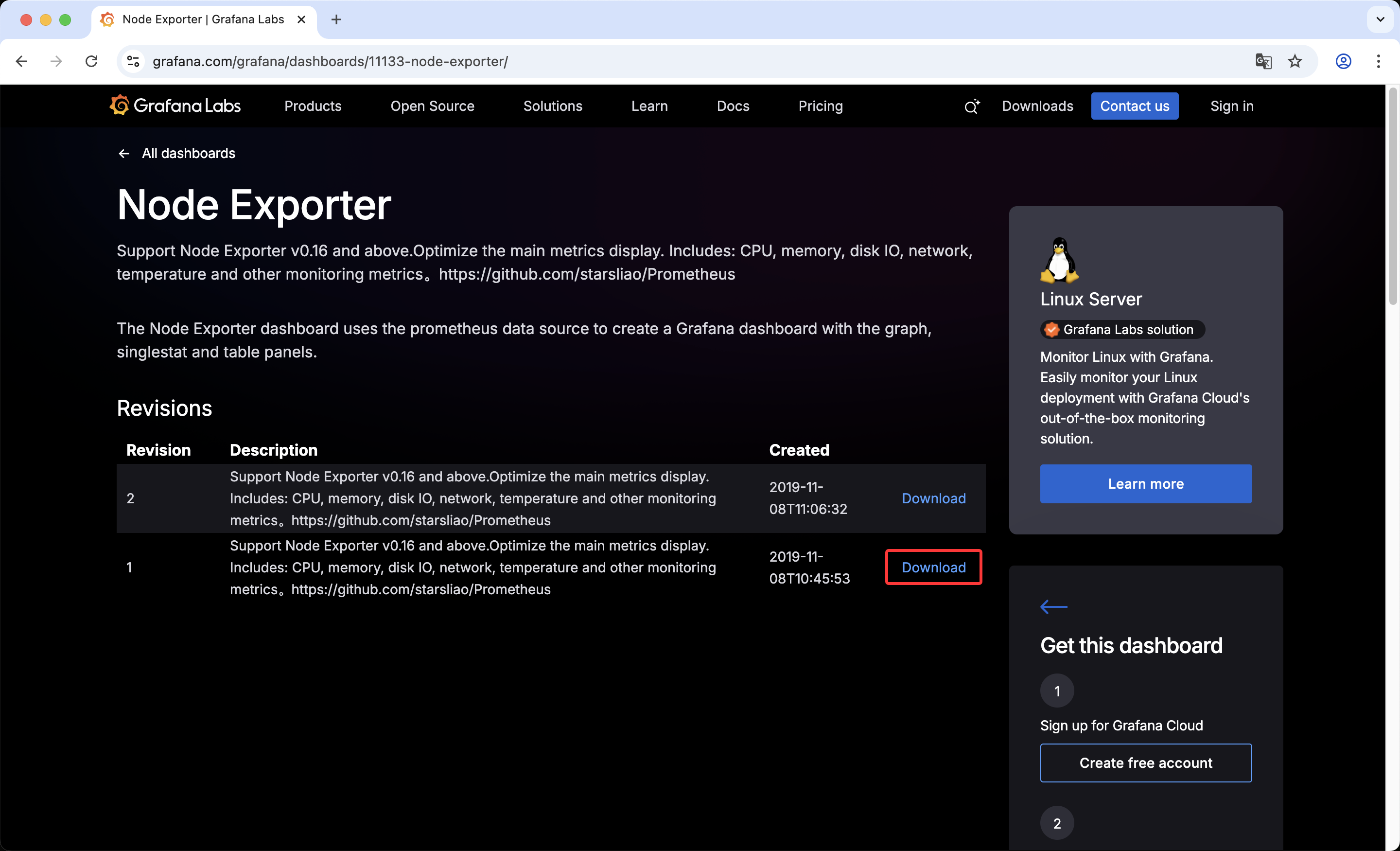Click Sign up for Grafana Cloud text
The height and width of the screenshot is (851, 1400).
(1121, 726)
